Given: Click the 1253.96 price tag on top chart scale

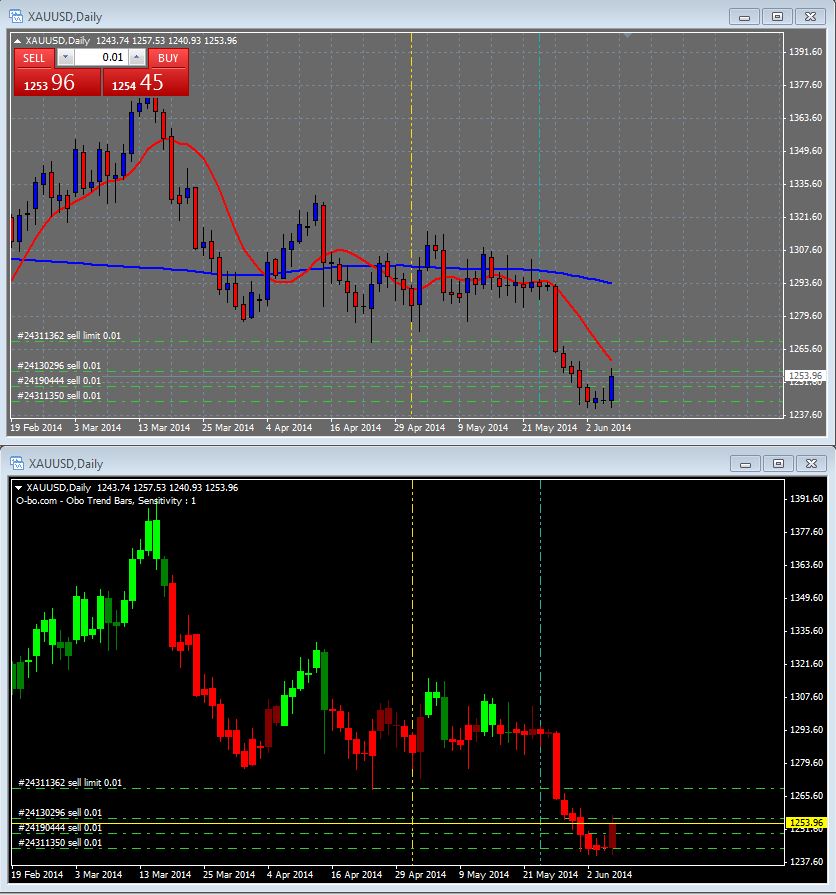Looking at the screenshot, I should pos(805,376).
